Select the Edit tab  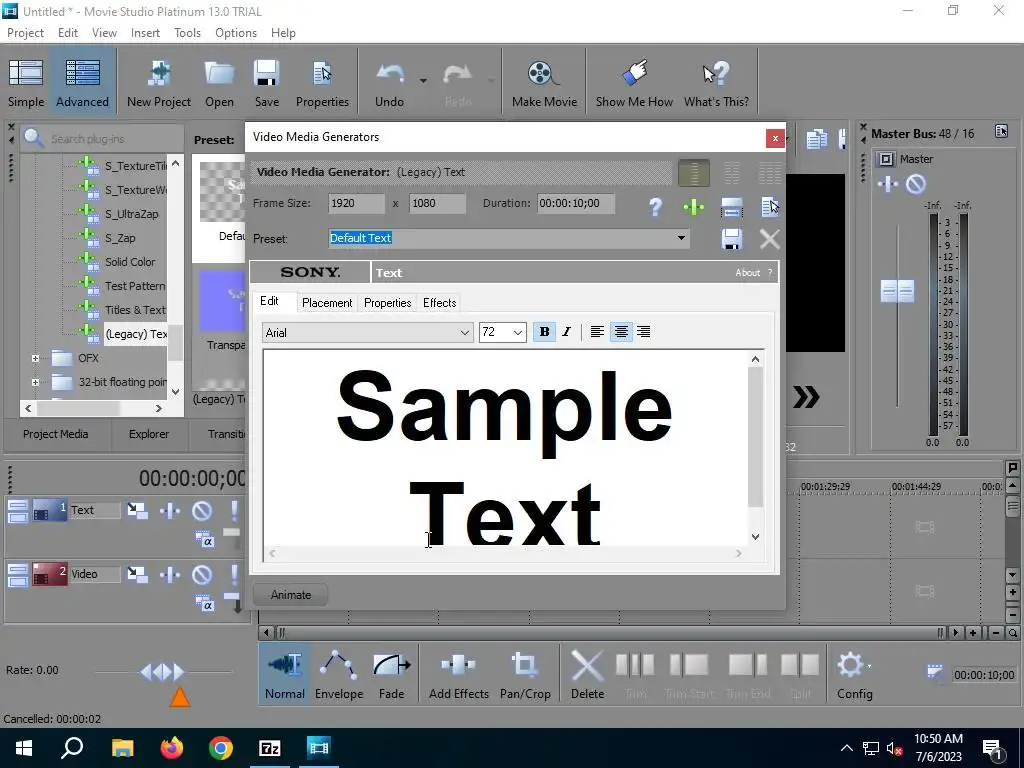[269, 301]
